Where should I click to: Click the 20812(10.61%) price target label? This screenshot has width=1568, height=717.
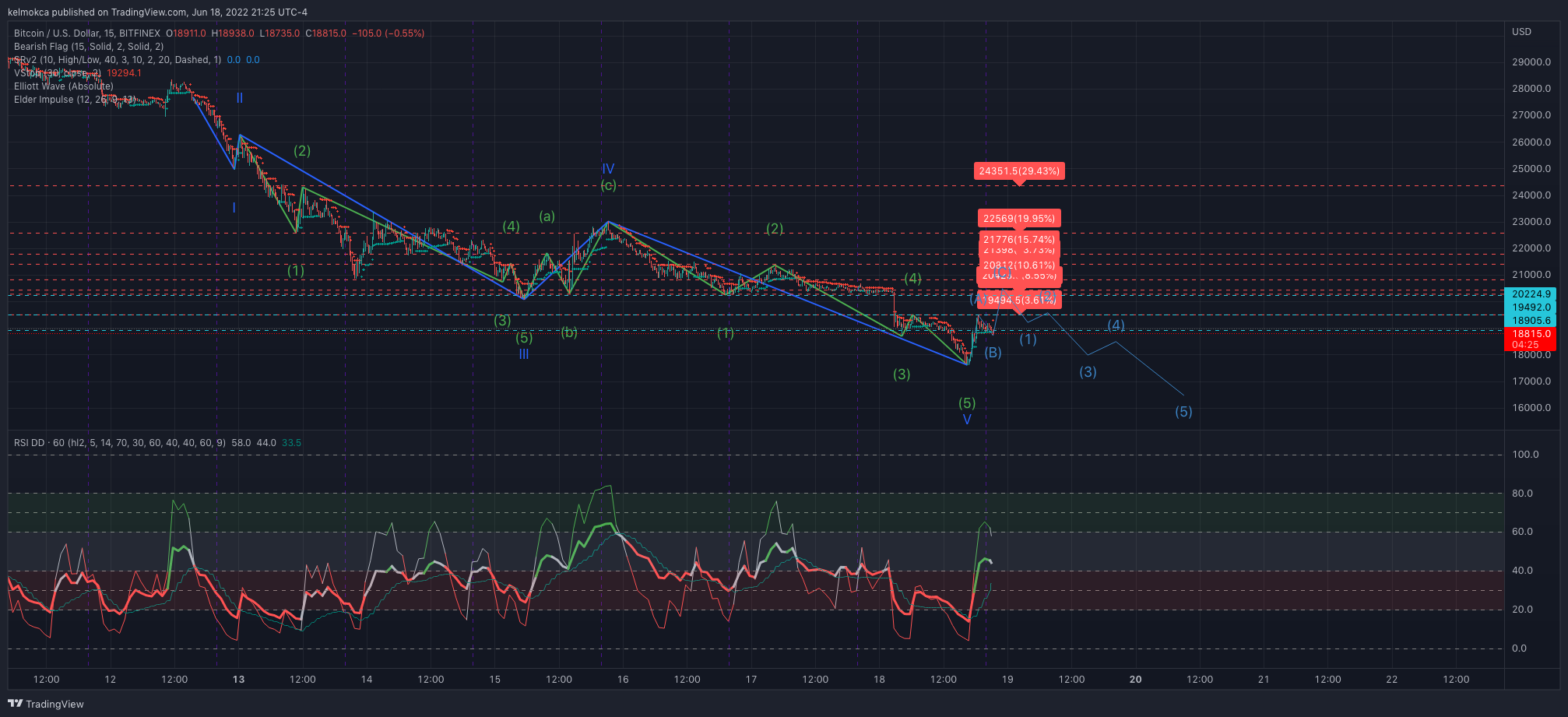coord(1019,265)
